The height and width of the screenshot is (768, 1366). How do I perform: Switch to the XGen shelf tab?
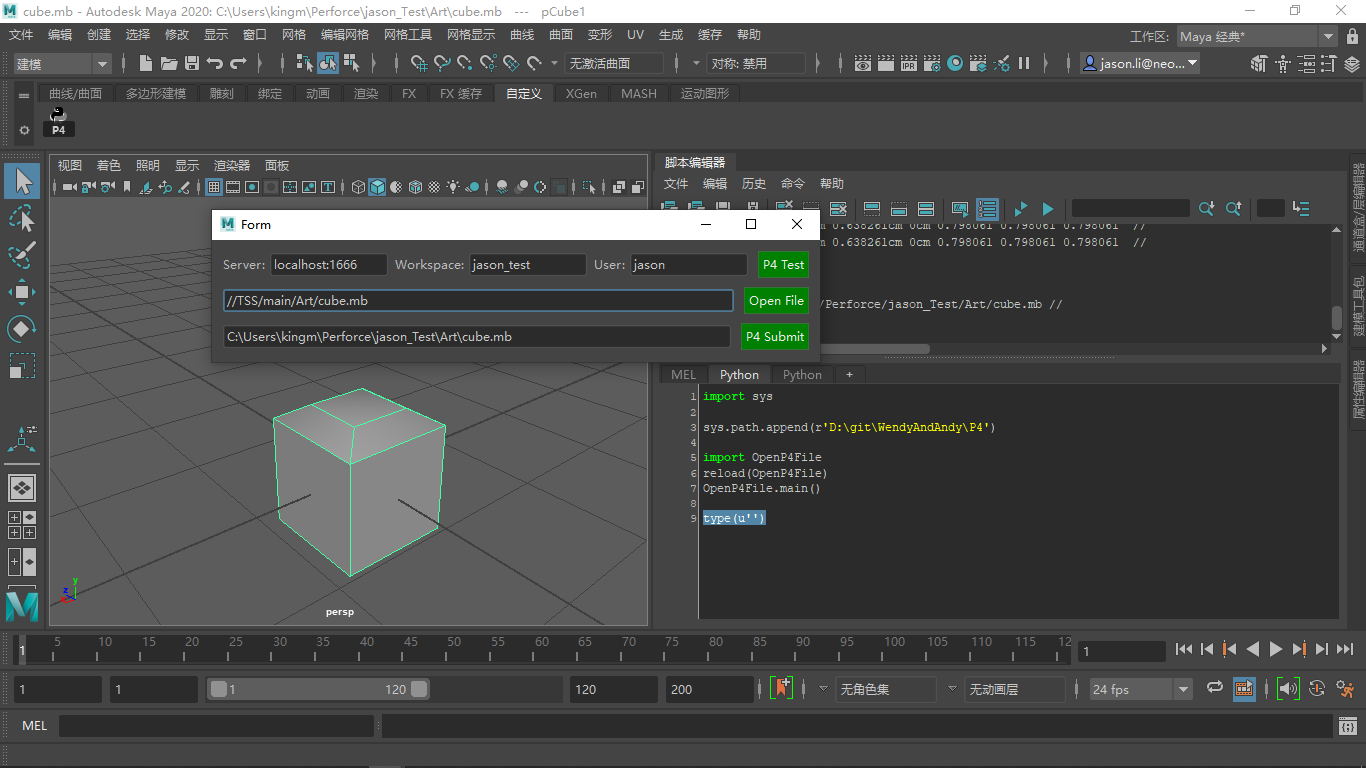(x=581, y=93)
